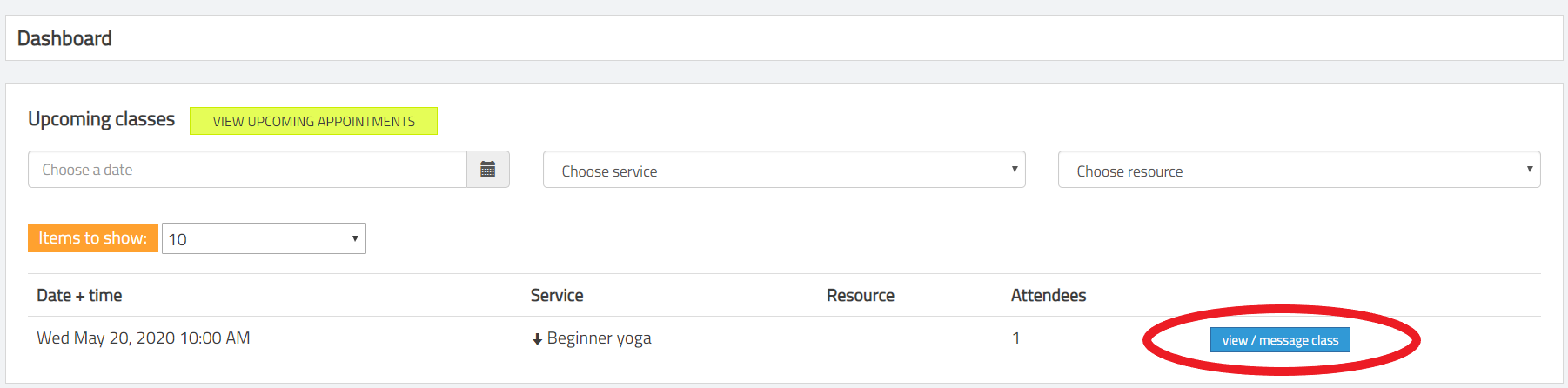Click the Upcoming classes heading

101,119
